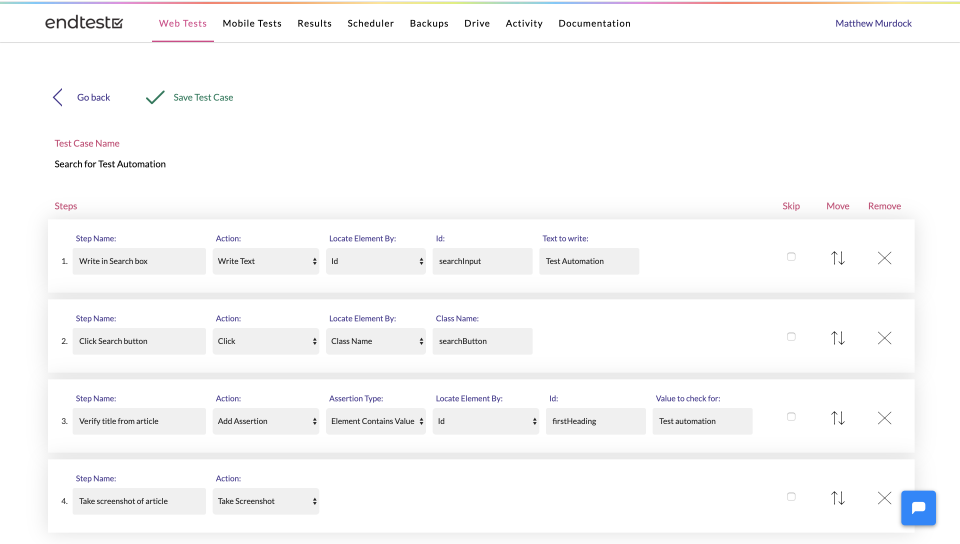Remove step 2 with the X icon
The height and width of the screenshot is (544, 960).
[x=884, y=338]
